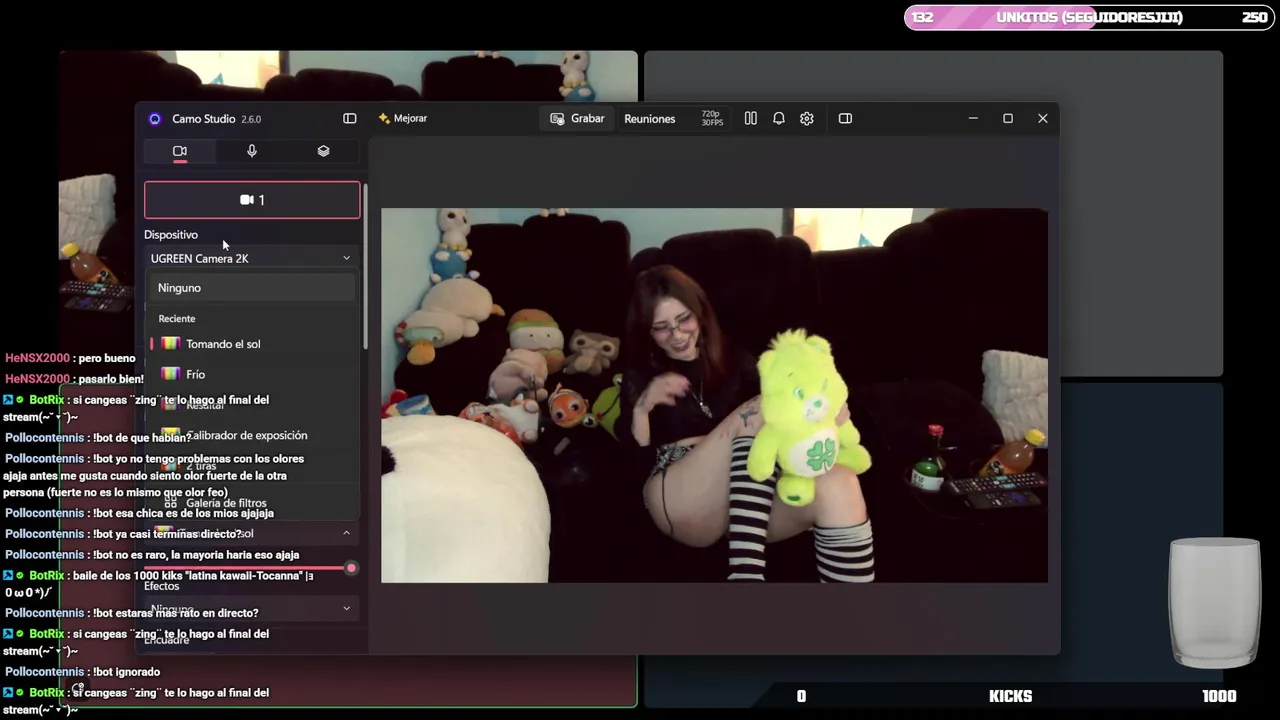Select the Tomando el sol filter

pos(252,344)
